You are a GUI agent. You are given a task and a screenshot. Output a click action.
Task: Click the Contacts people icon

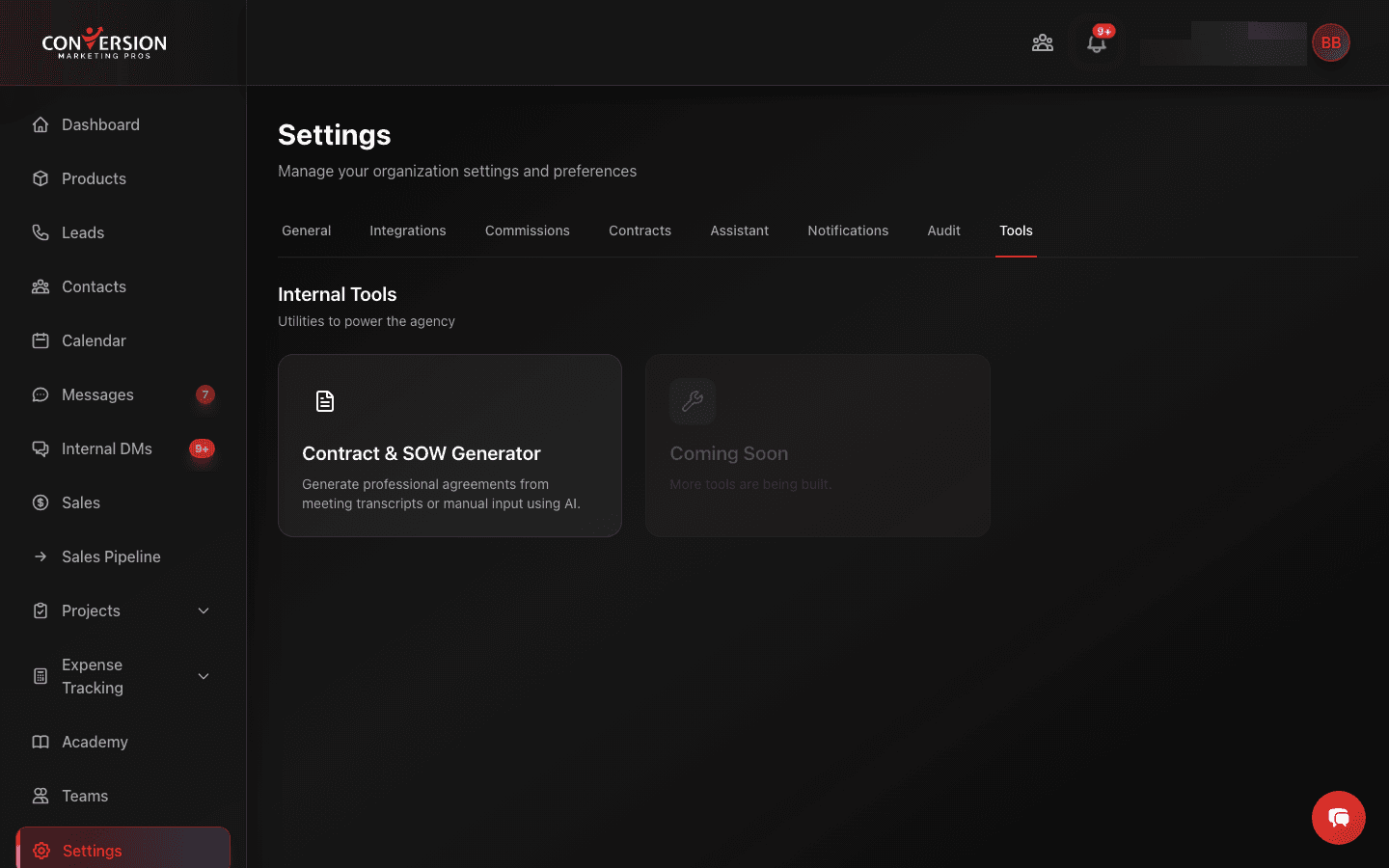[40, 286]
